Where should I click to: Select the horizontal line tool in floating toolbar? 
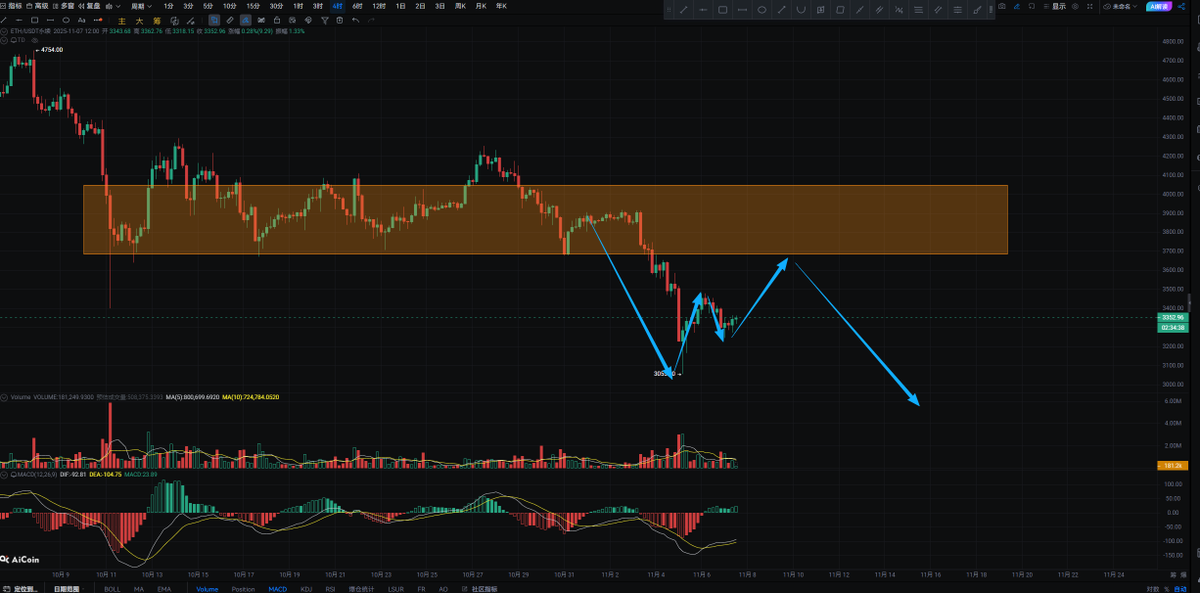click(703, 9)
